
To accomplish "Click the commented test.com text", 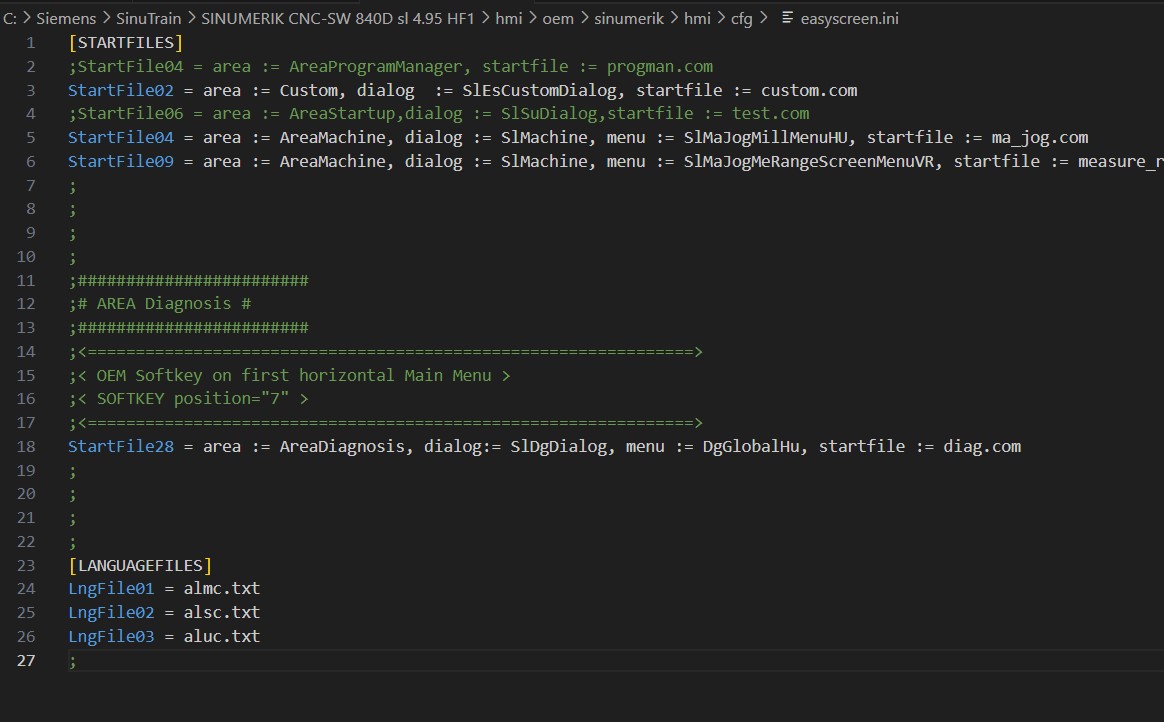I will point(771,114).
